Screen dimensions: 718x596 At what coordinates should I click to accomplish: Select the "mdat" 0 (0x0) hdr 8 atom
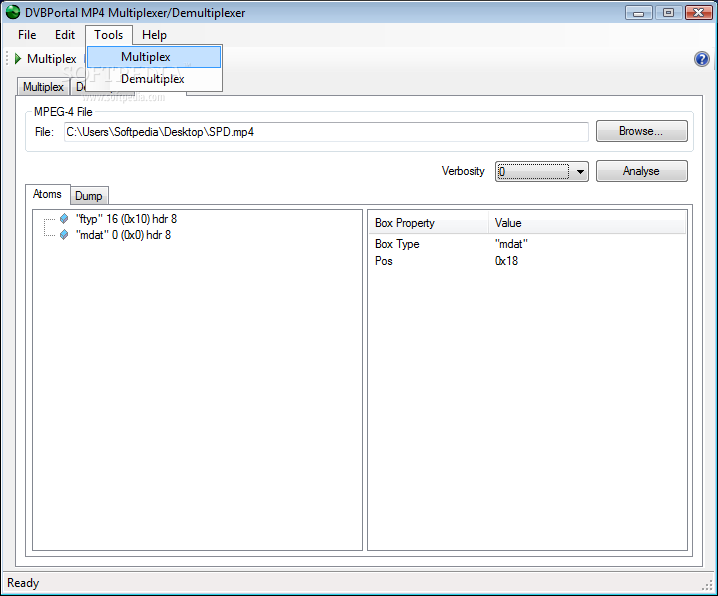(x=123, y=235)
